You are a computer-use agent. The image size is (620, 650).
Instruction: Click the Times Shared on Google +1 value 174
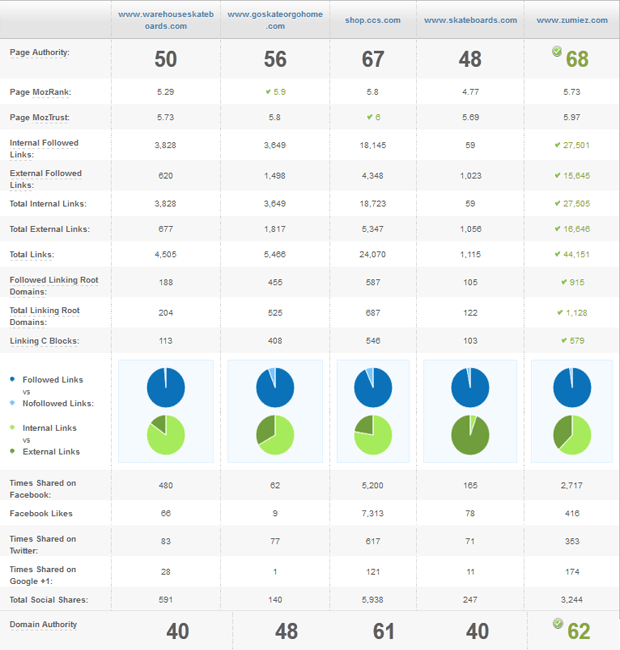point(572,572)
